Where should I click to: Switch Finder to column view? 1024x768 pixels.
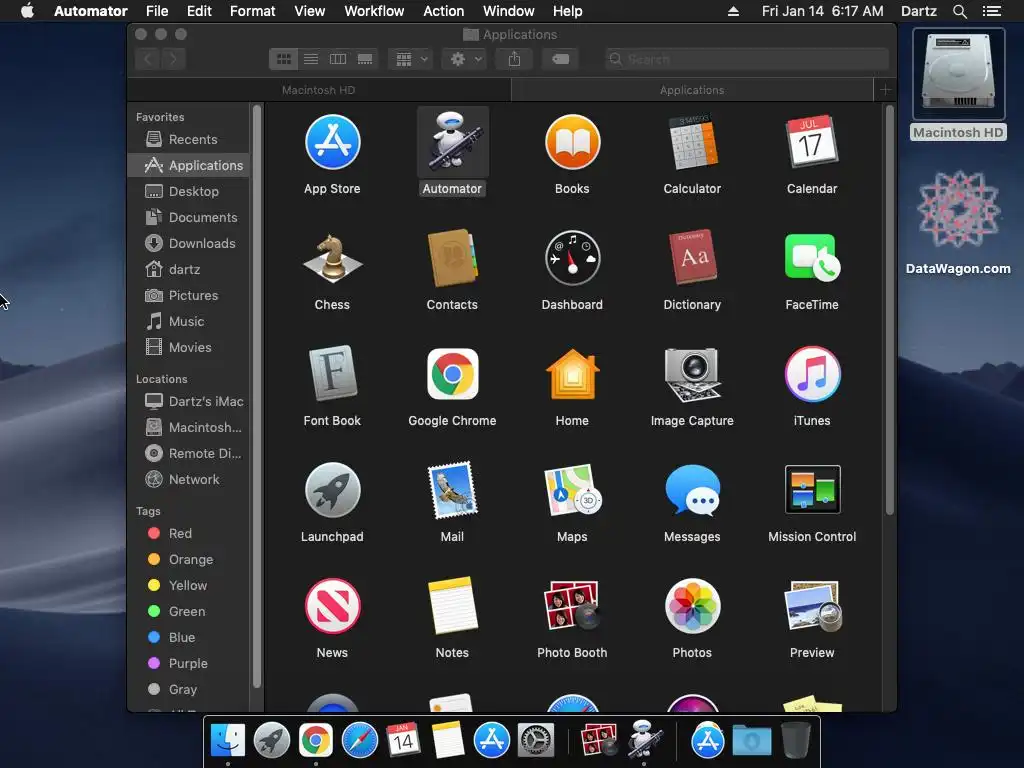click(338, 59)
